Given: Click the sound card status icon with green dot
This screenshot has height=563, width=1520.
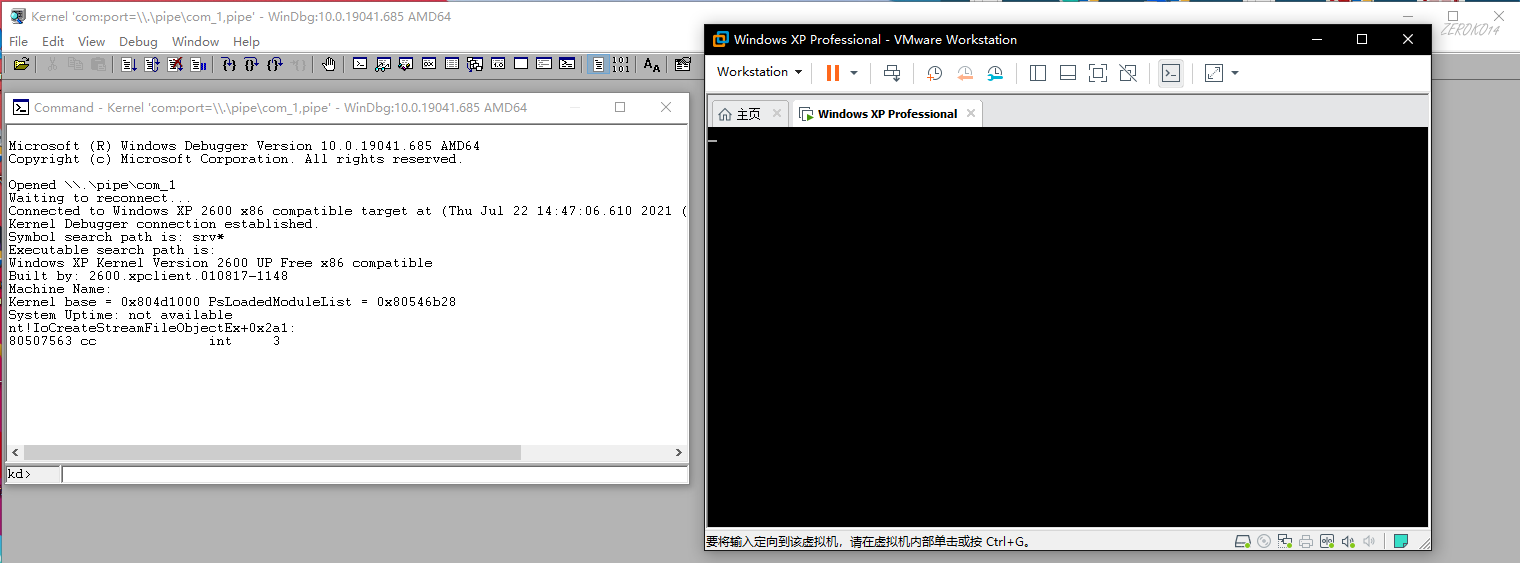Looking at the screenshot, I should (1348, 541).
